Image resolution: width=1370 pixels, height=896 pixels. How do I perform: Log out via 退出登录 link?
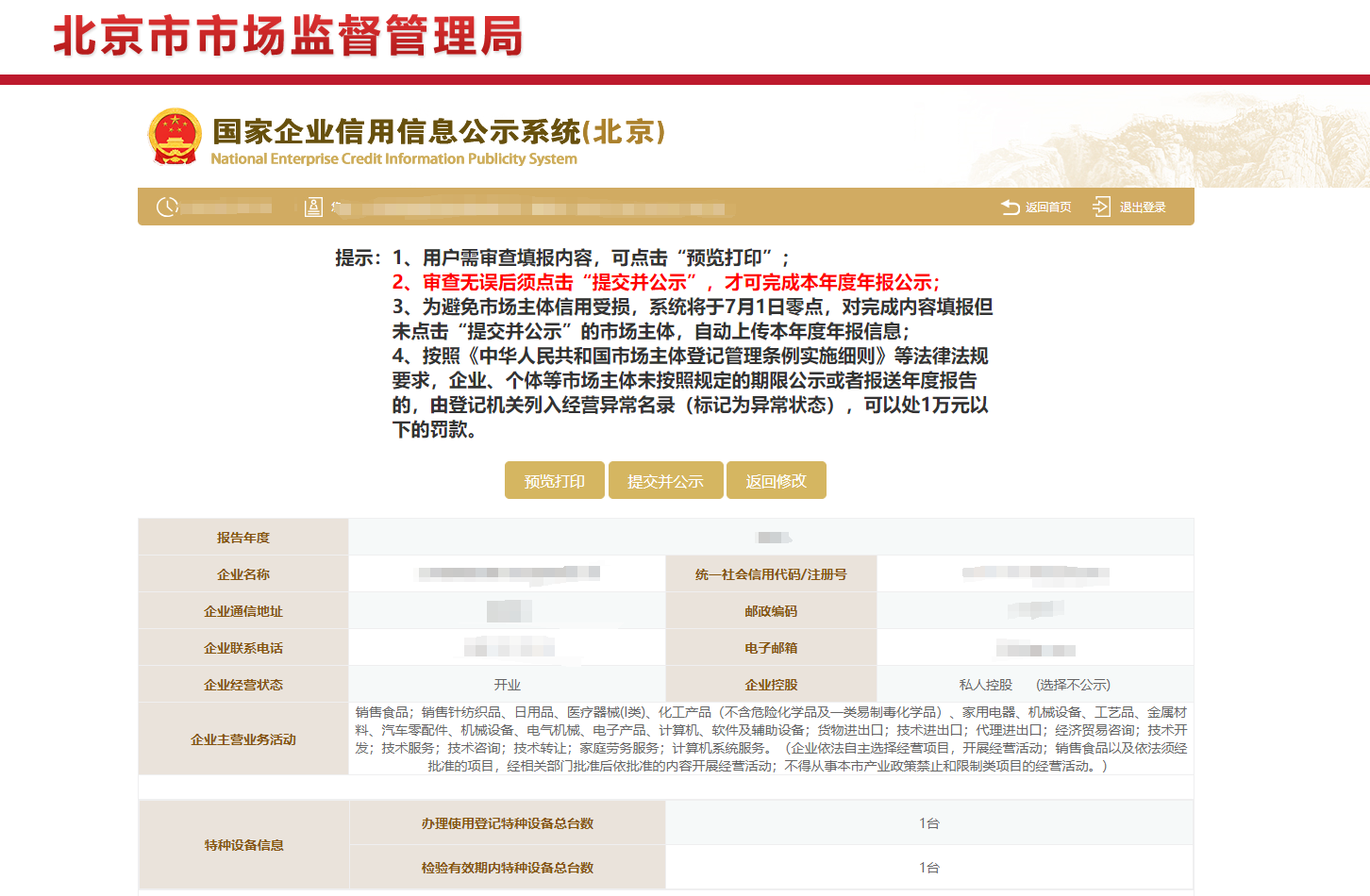[1143, 207]
